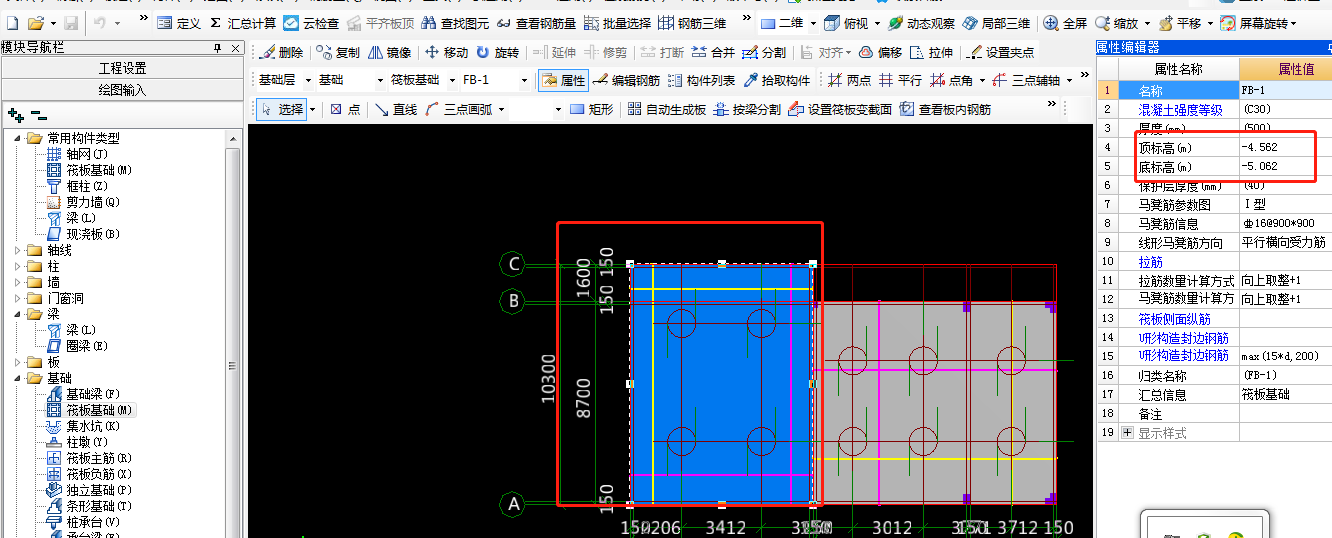Select 独立基础(P) tree item

89,490
